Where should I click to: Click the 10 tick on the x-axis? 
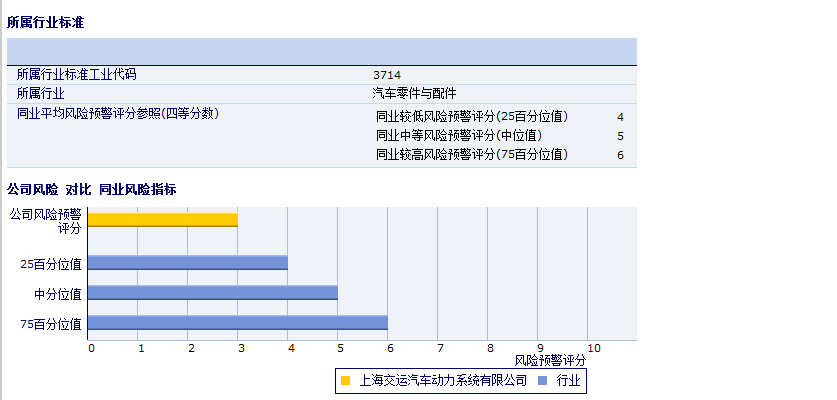pyautogui.click(x=593, y=348)
